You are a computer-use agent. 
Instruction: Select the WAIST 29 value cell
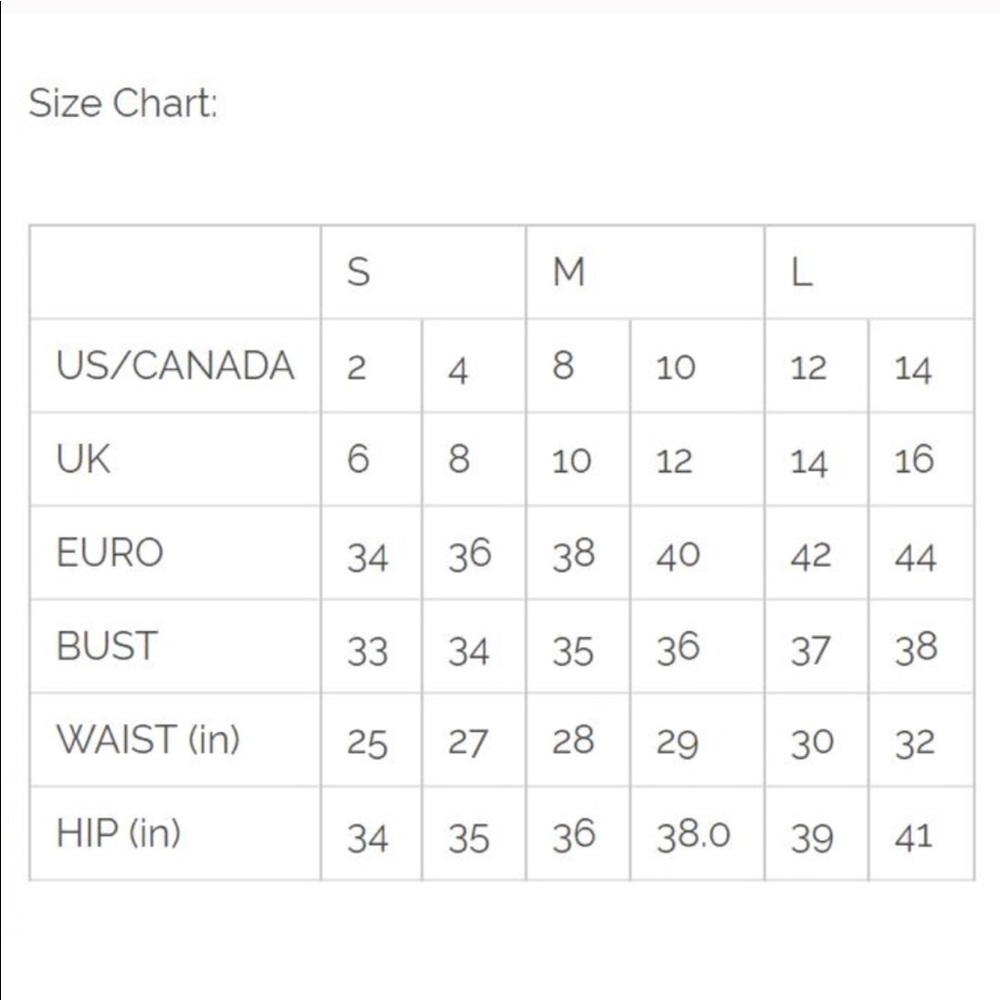(678, 743)
